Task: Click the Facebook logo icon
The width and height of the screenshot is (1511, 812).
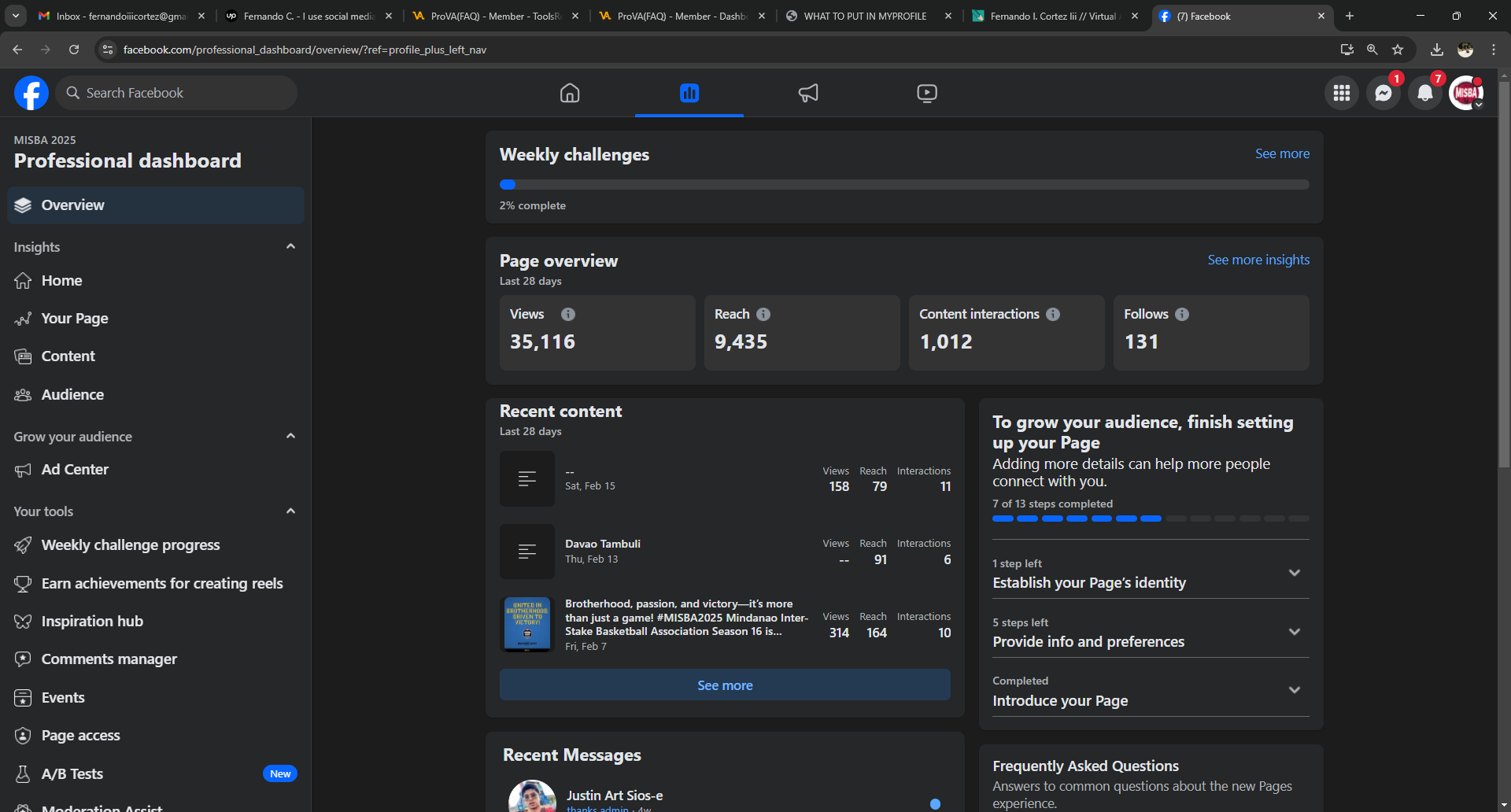Action: coord(31,93)
